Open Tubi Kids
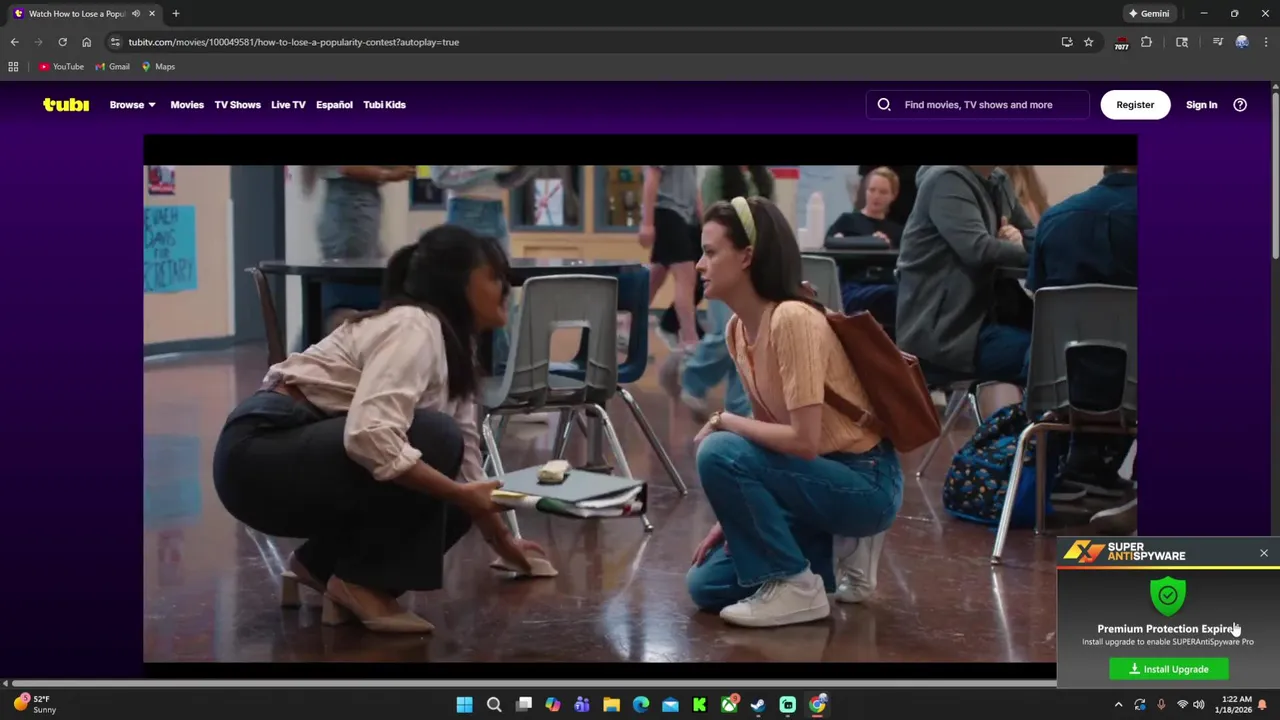 [384, 104]
